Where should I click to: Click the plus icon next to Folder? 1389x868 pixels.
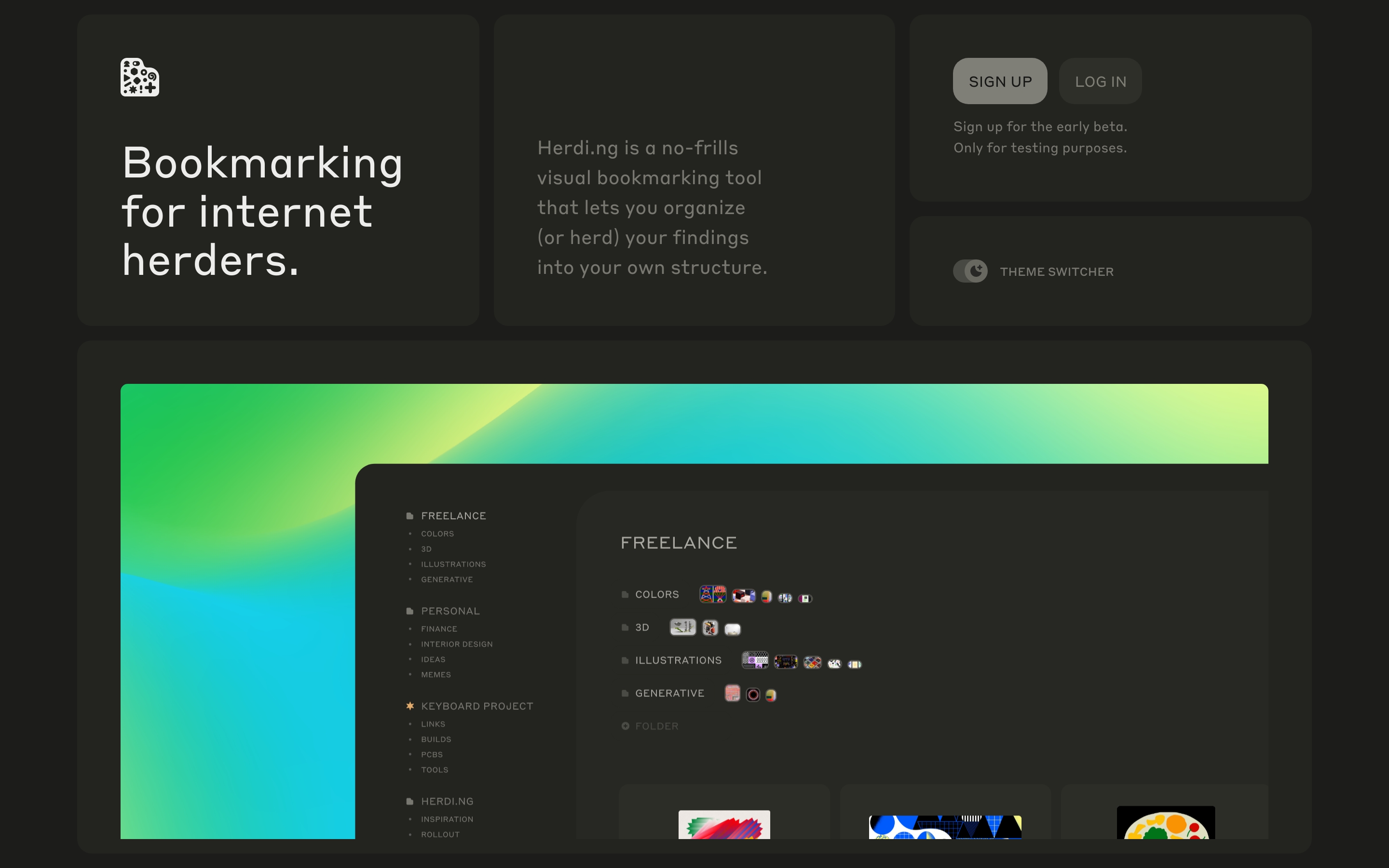point(625,726)
